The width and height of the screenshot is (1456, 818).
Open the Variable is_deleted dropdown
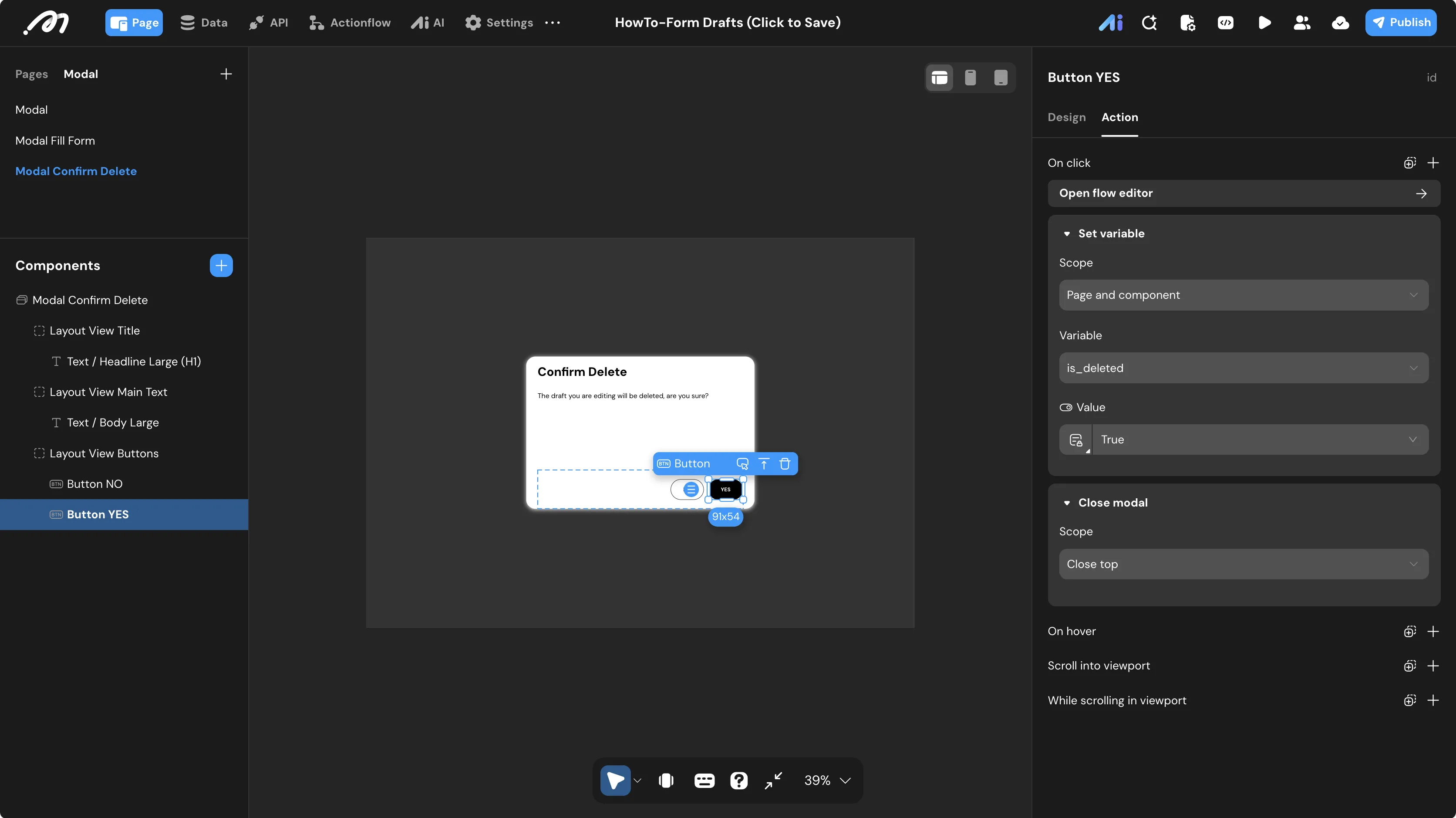1244,368
